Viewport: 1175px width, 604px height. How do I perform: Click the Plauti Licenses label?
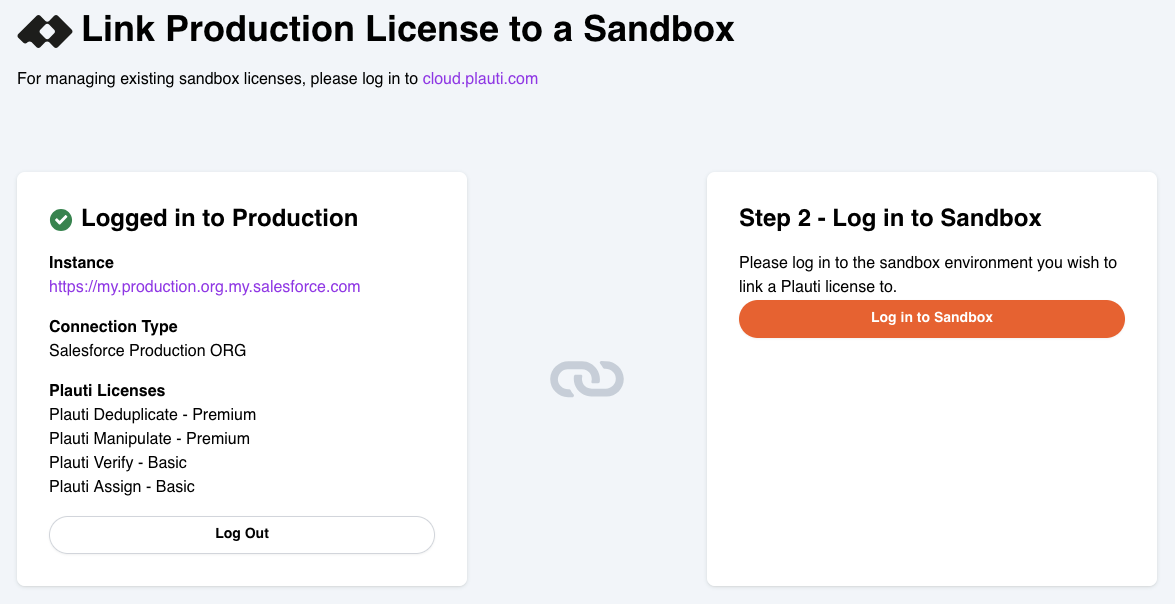107,390
